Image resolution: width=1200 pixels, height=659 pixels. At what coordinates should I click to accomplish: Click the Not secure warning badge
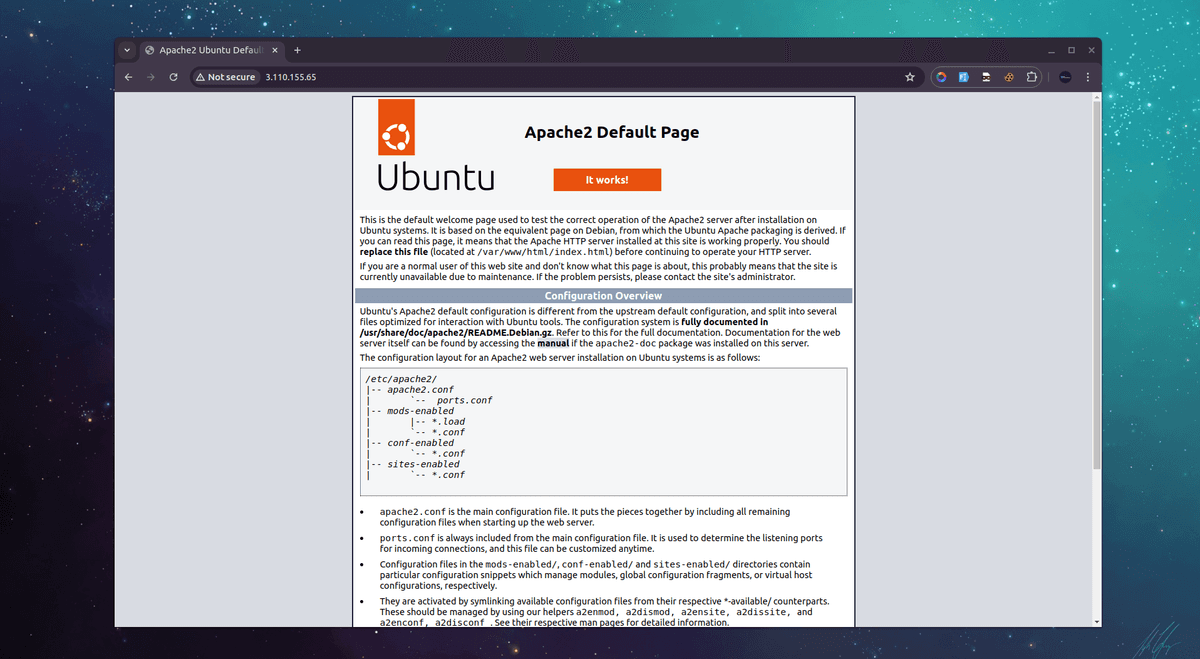224,76
